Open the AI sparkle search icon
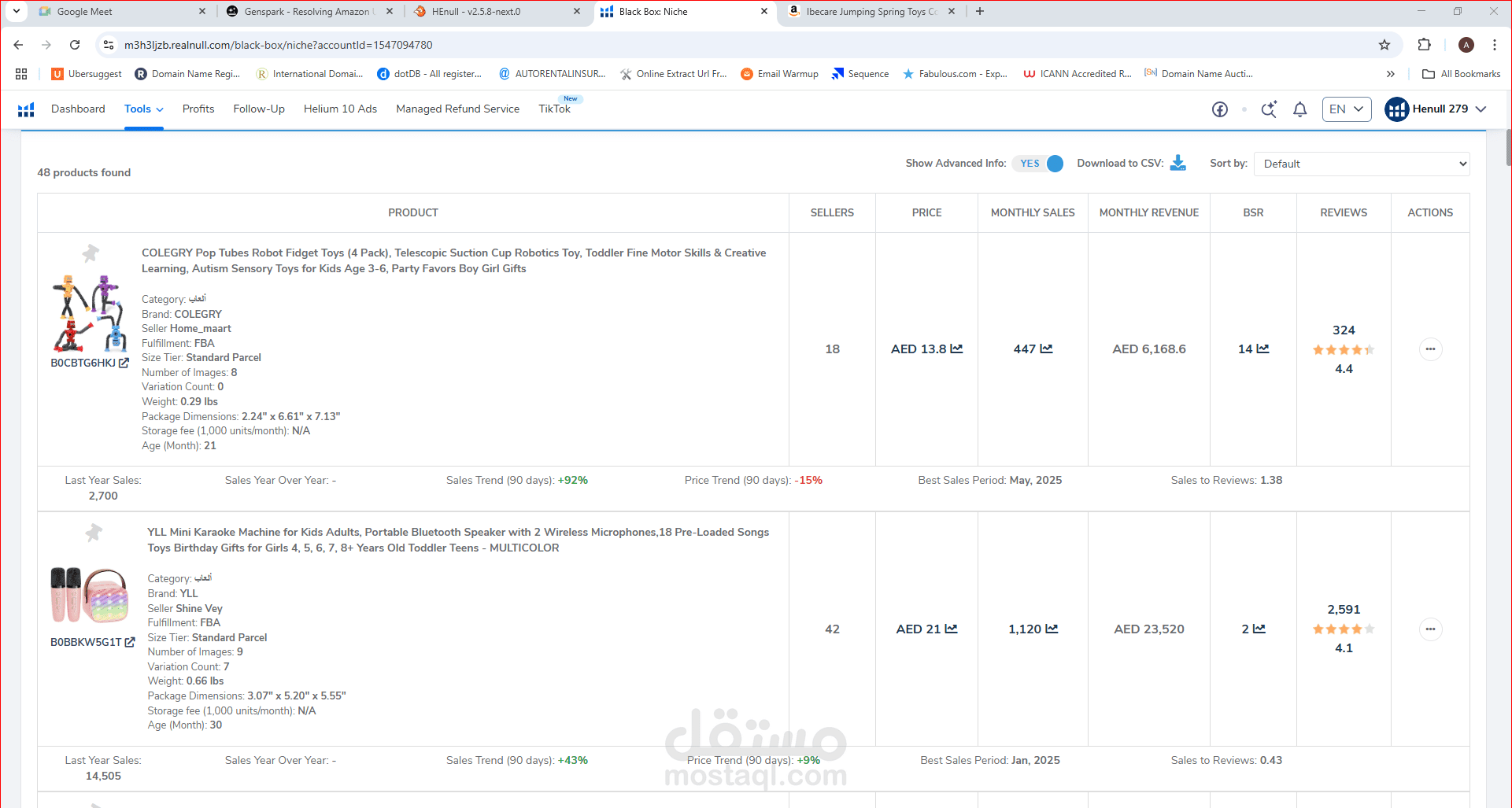This screenshot has height=808, width=1512. coord(1269,109)
